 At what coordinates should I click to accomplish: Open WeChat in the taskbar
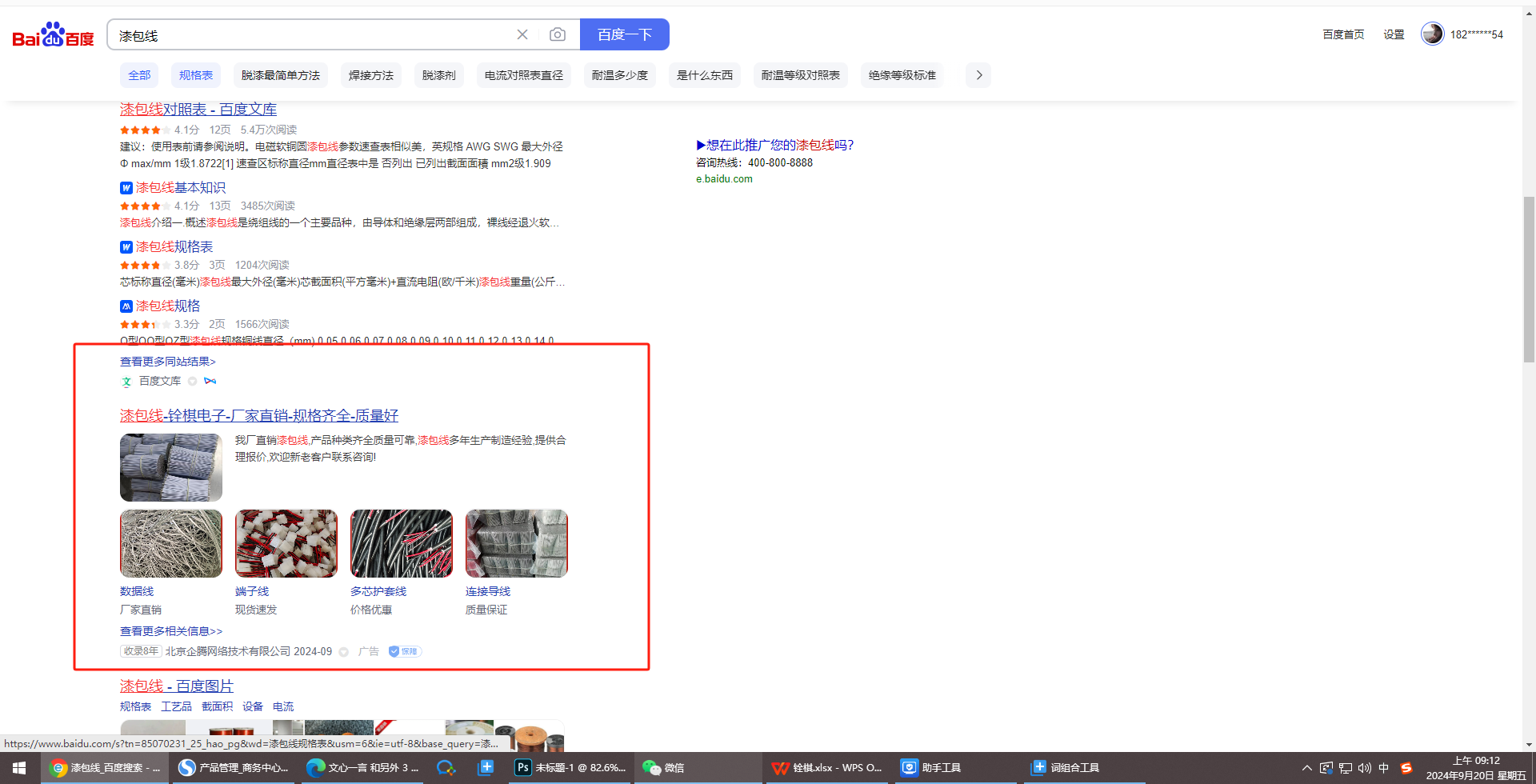[664, 768]
